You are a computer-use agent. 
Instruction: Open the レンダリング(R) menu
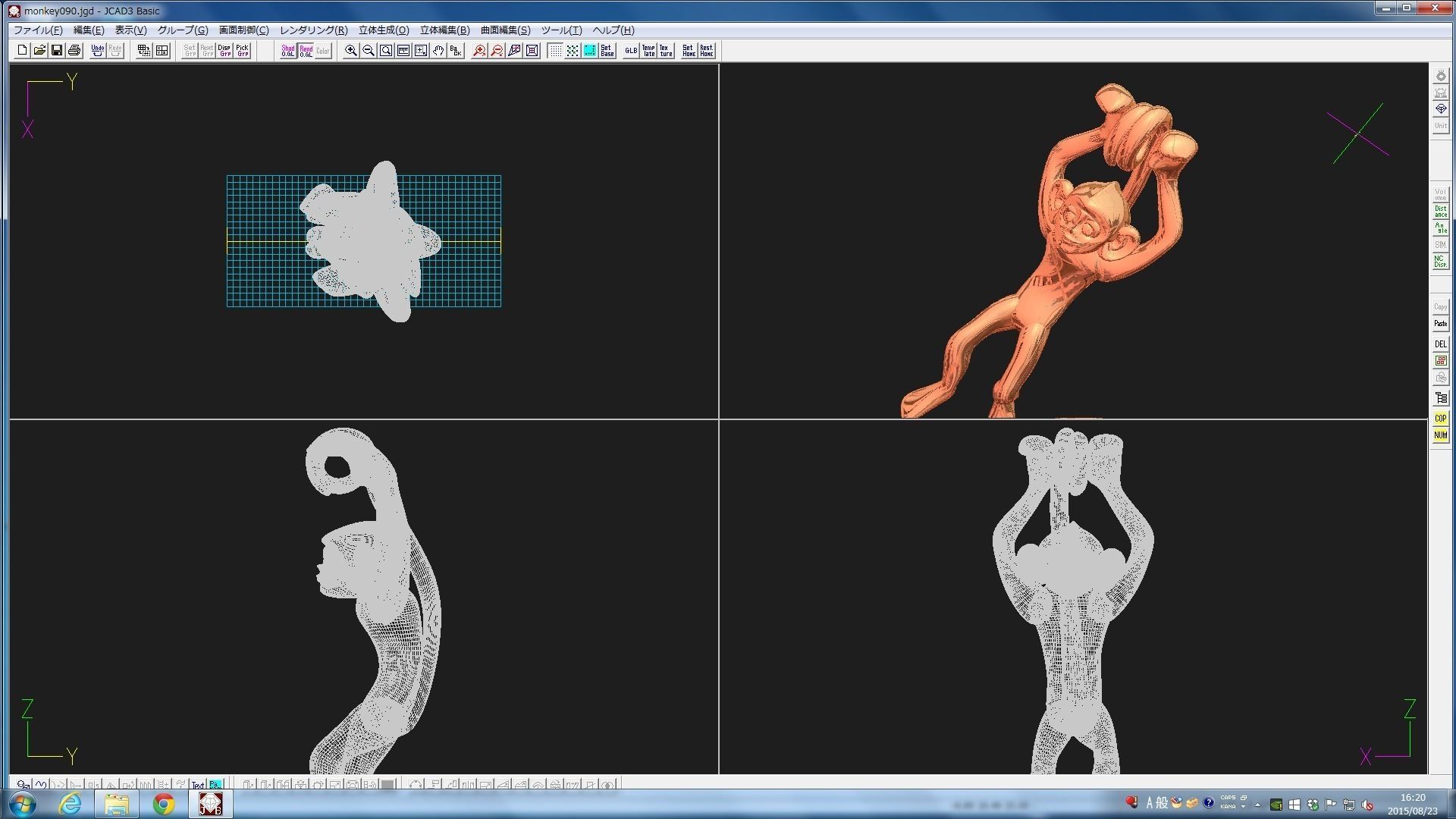pos(313,30)
